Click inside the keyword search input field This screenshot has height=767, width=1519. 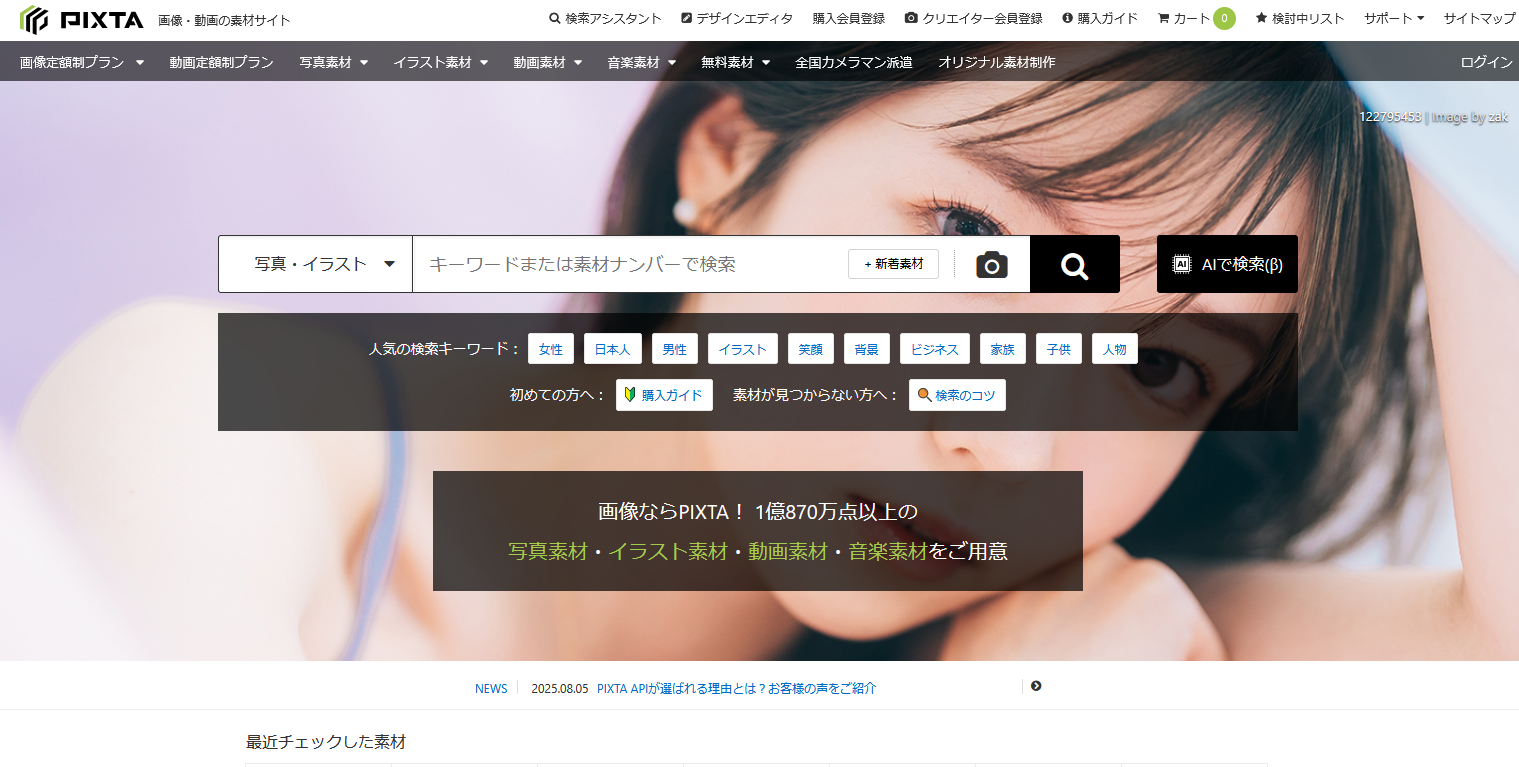[600, 264]
